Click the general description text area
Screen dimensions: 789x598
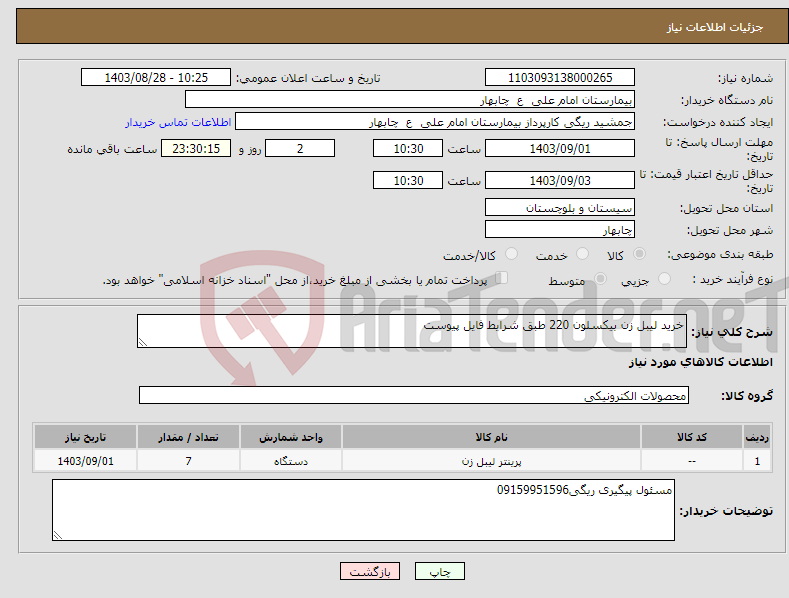click(412, 331)
